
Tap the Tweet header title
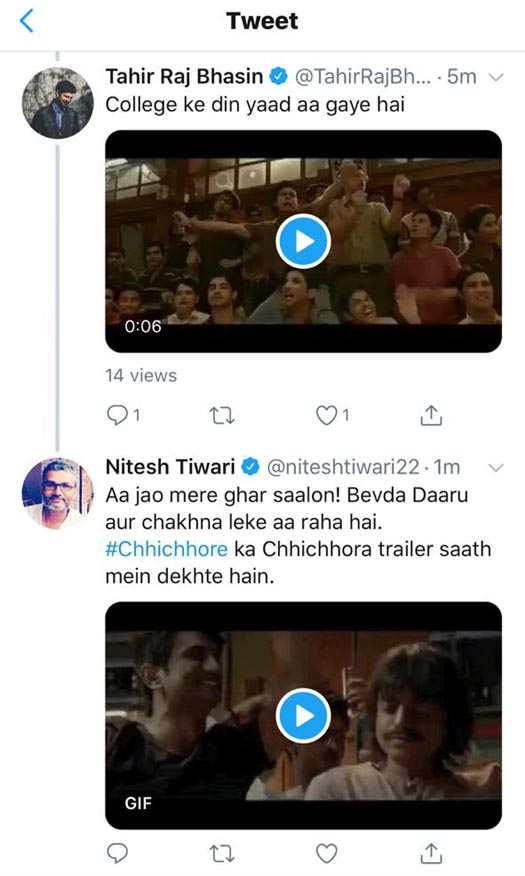pyautogui.click(x=262, y=21)
